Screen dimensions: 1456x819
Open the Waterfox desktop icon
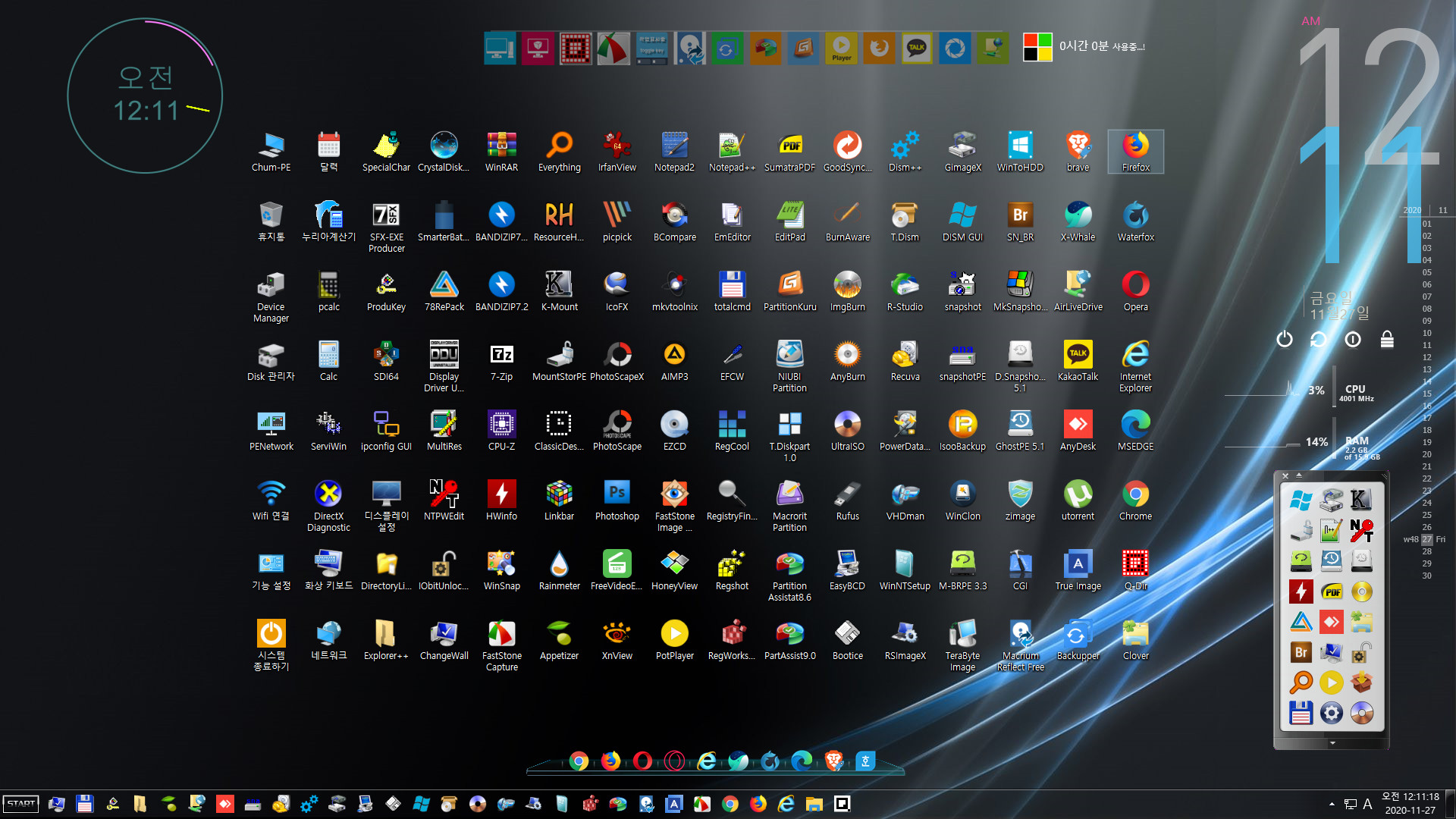1135,221
